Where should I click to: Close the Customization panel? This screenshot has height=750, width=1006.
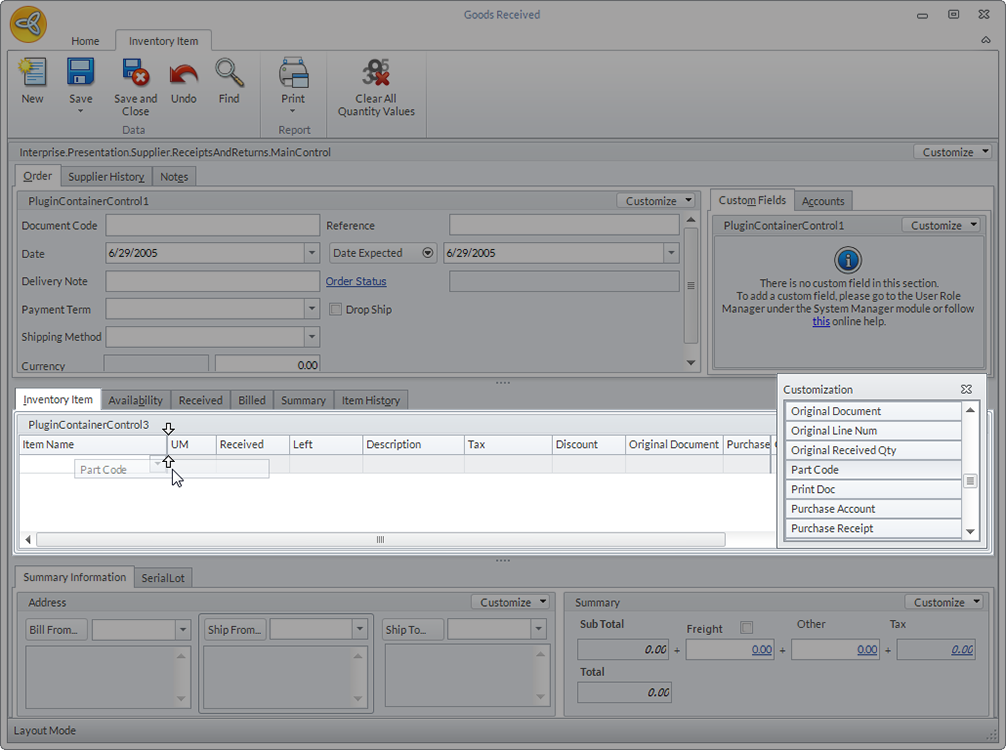click(x=966, y=389)
